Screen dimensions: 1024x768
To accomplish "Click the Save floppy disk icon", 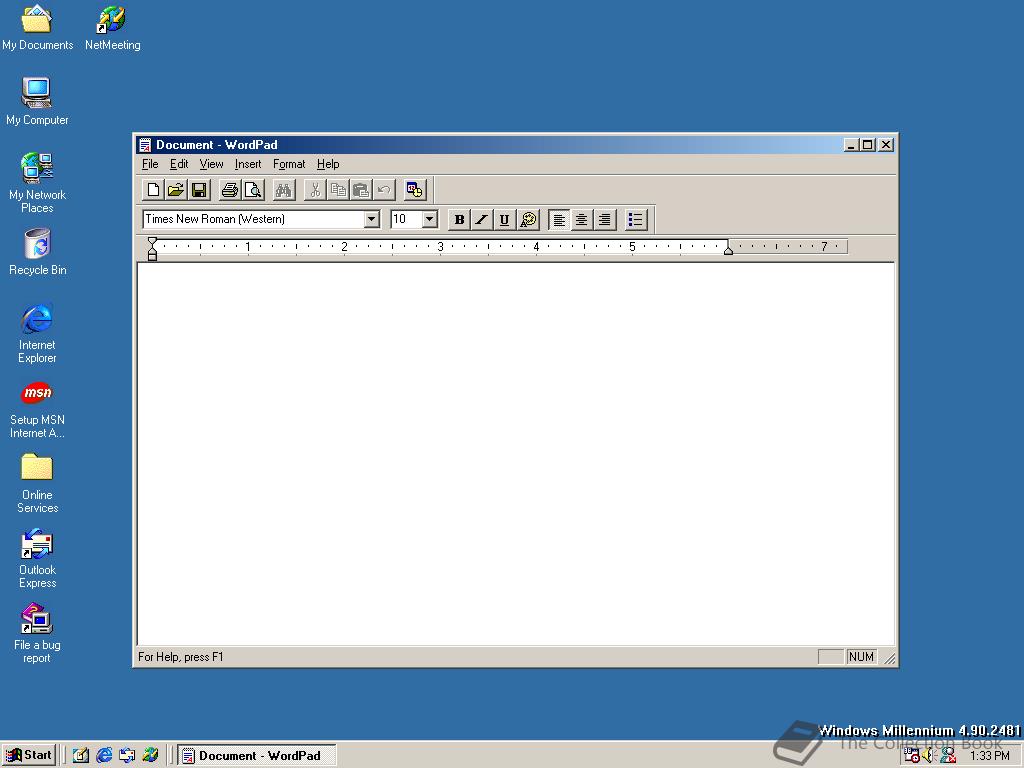I will (199, 190).
